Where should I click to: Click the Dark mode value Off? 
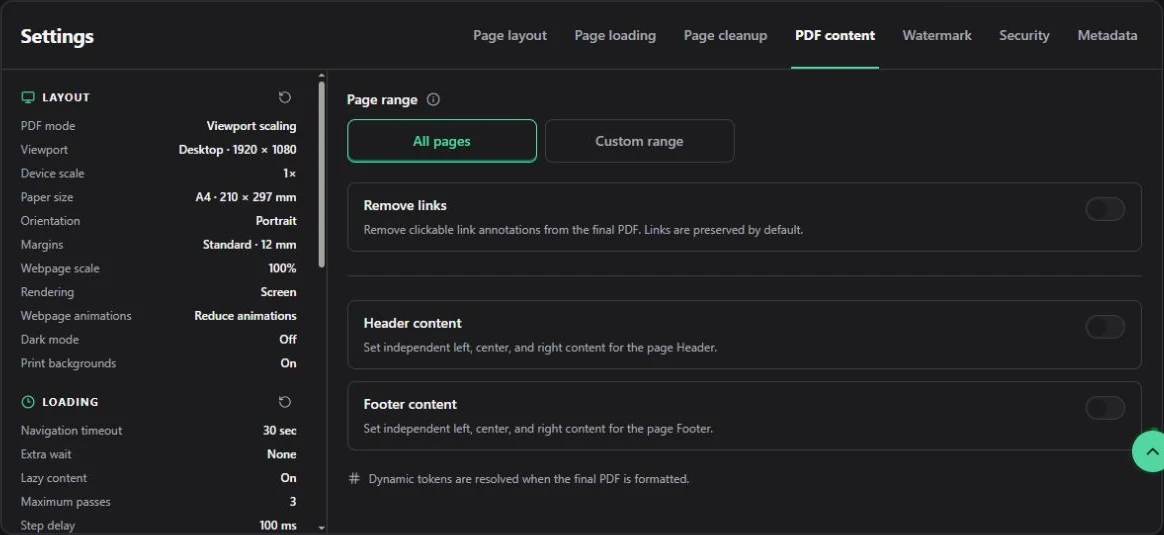click(x=288, y=340)
